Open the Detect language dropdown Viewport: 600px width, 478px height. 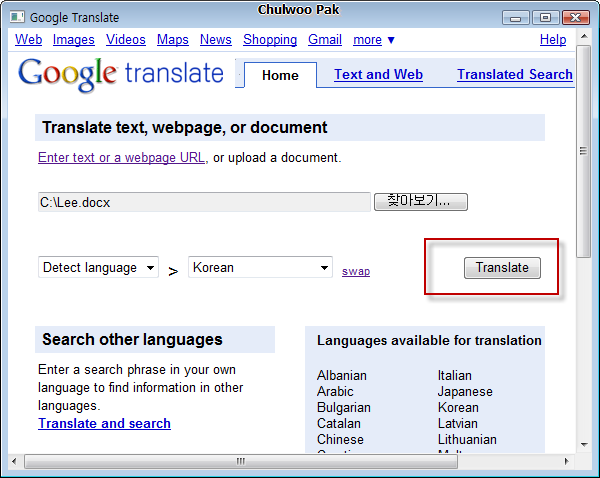[98, 267]
